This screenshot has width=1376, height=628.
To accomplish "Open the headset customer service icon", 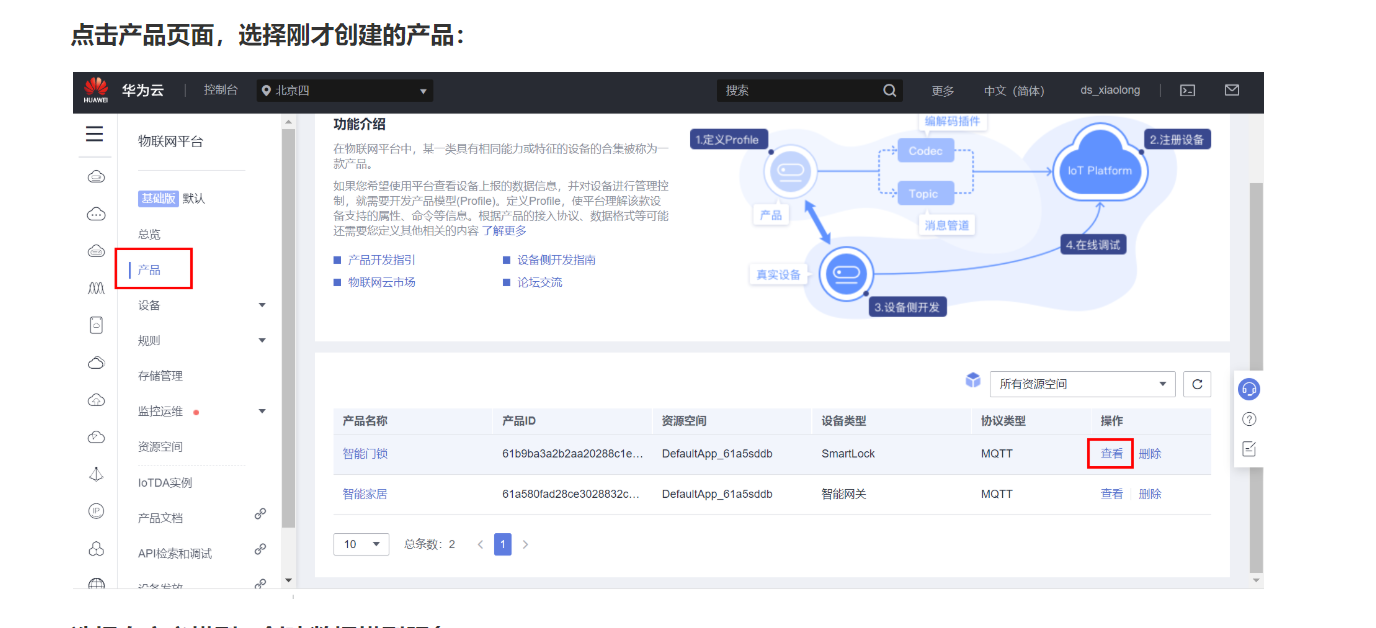I will (1249, 389).
